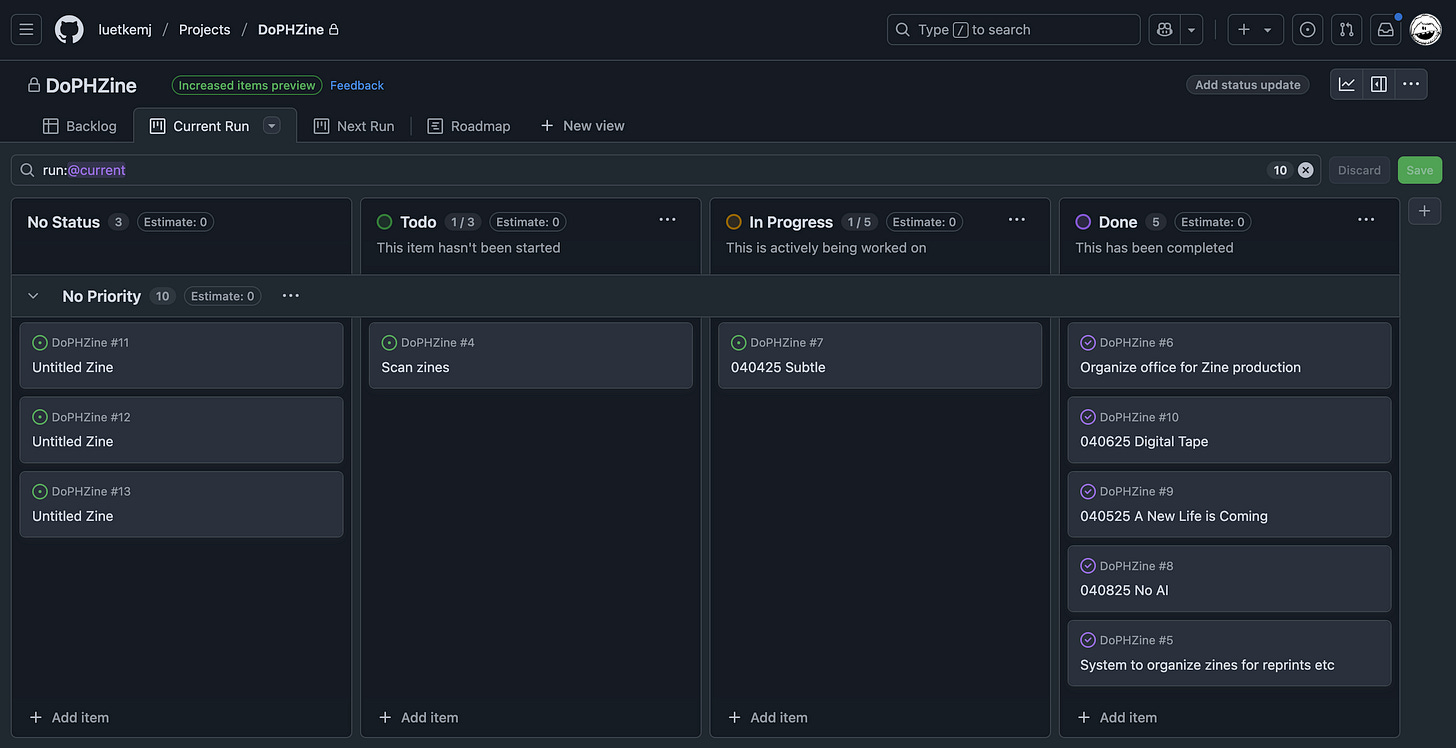Click open issue icon on DoPHZine #11
The width and height of the screenshot is (1456, 748).
[x=40, y=343]
